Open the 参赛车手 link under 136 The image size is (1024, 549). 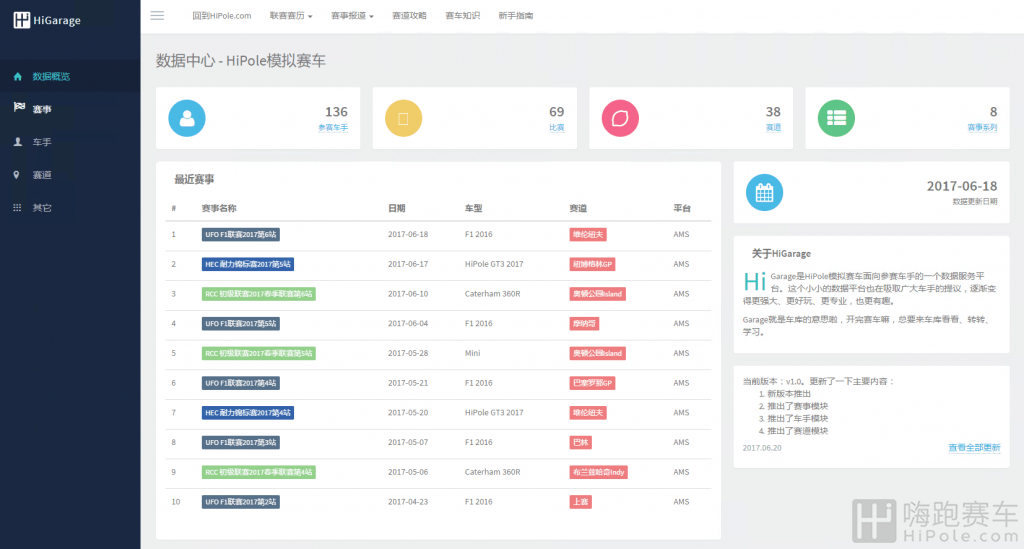point(332,128)
